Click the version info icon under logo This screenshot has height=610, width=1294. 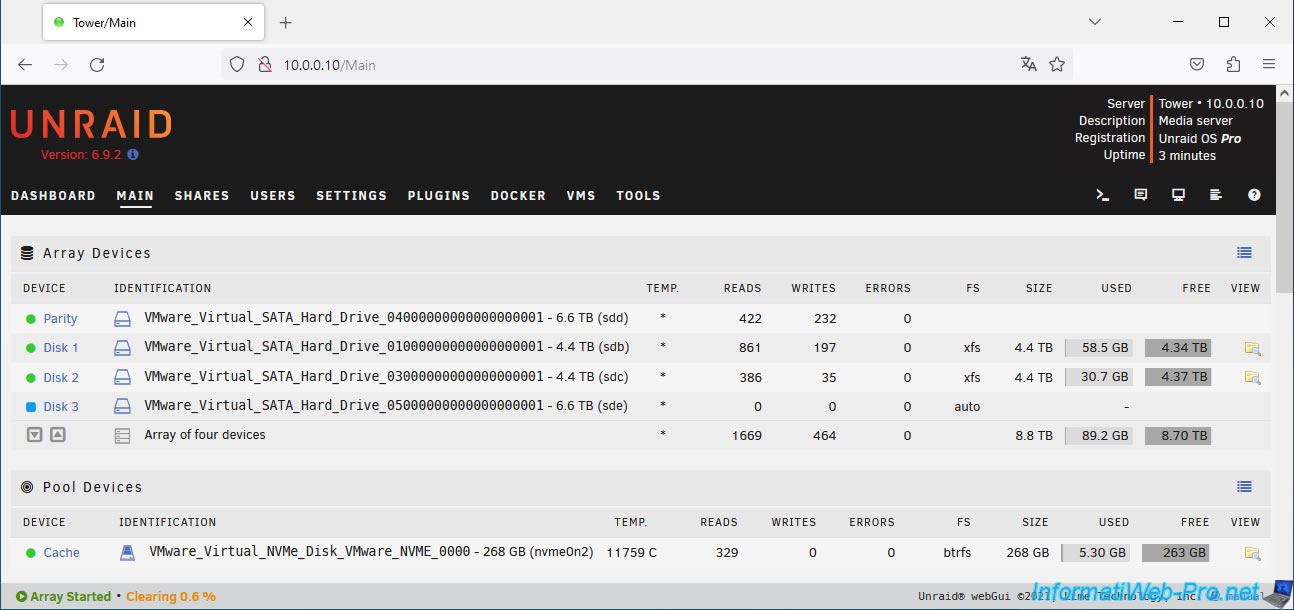133,155
